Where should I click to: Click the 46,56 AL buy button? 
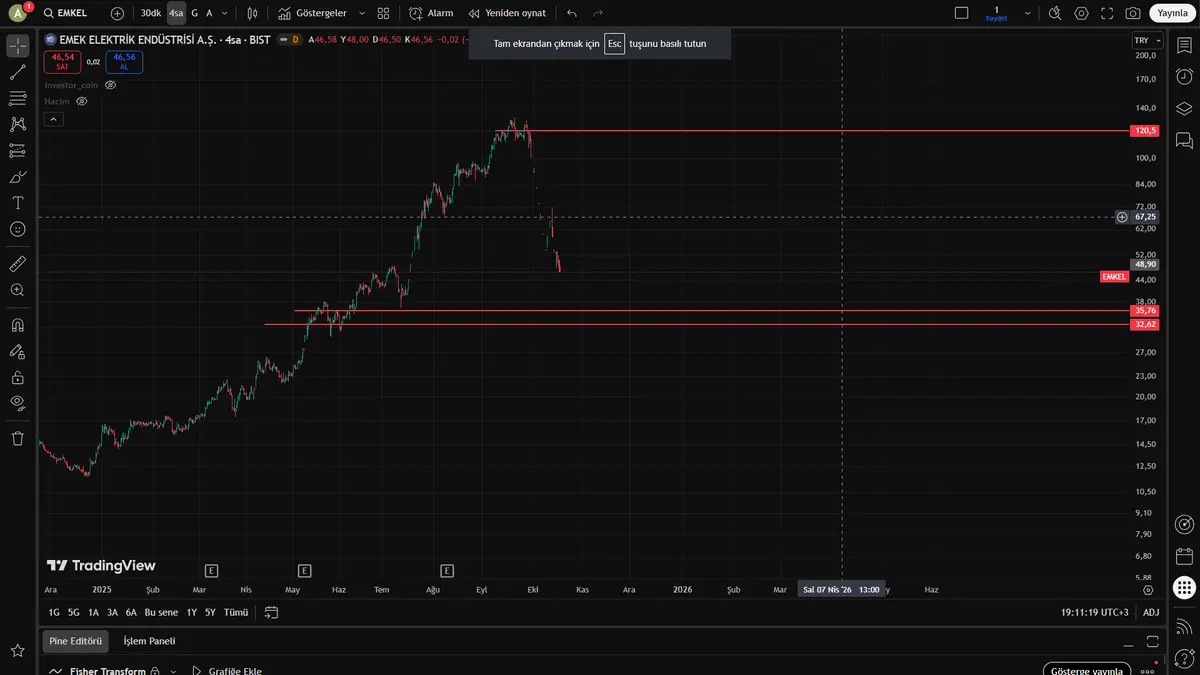(x=124, y=62)
